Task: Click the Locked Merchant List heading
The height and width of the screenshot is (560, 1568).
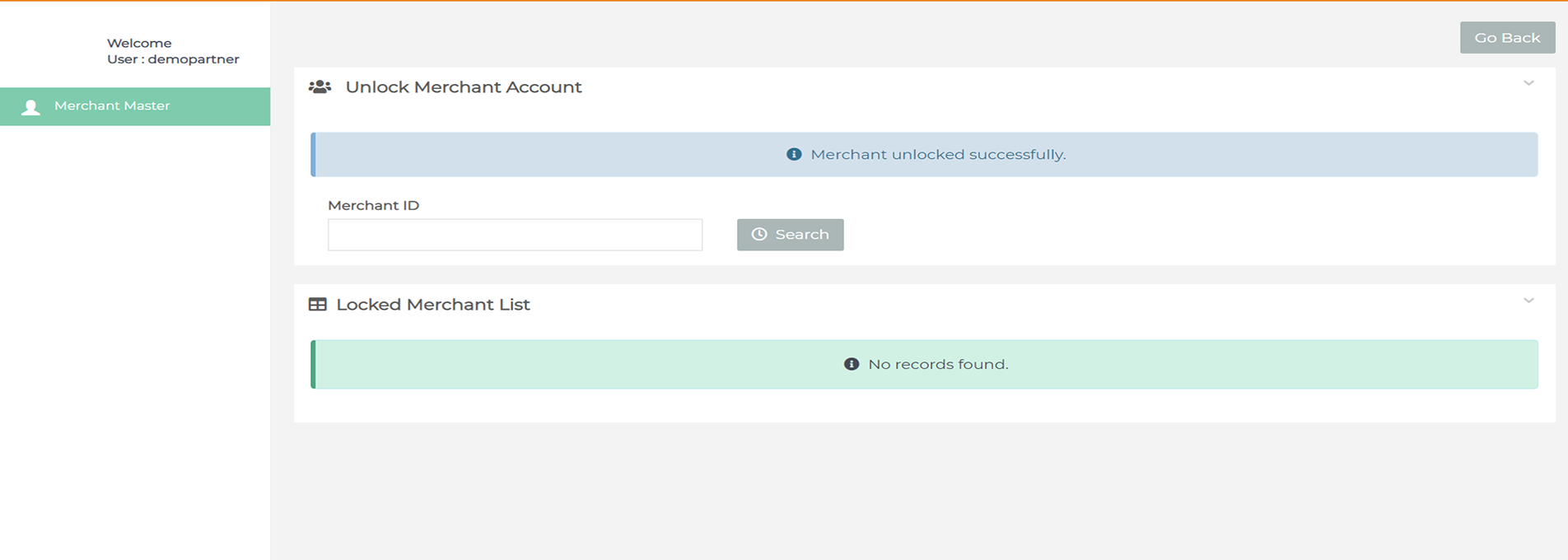Action: (432, 305)
